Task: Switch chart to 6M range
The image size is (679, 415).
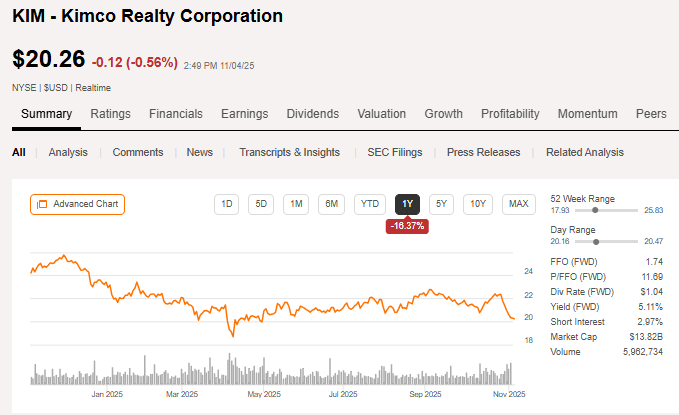Action: click(x=332, y=204)
